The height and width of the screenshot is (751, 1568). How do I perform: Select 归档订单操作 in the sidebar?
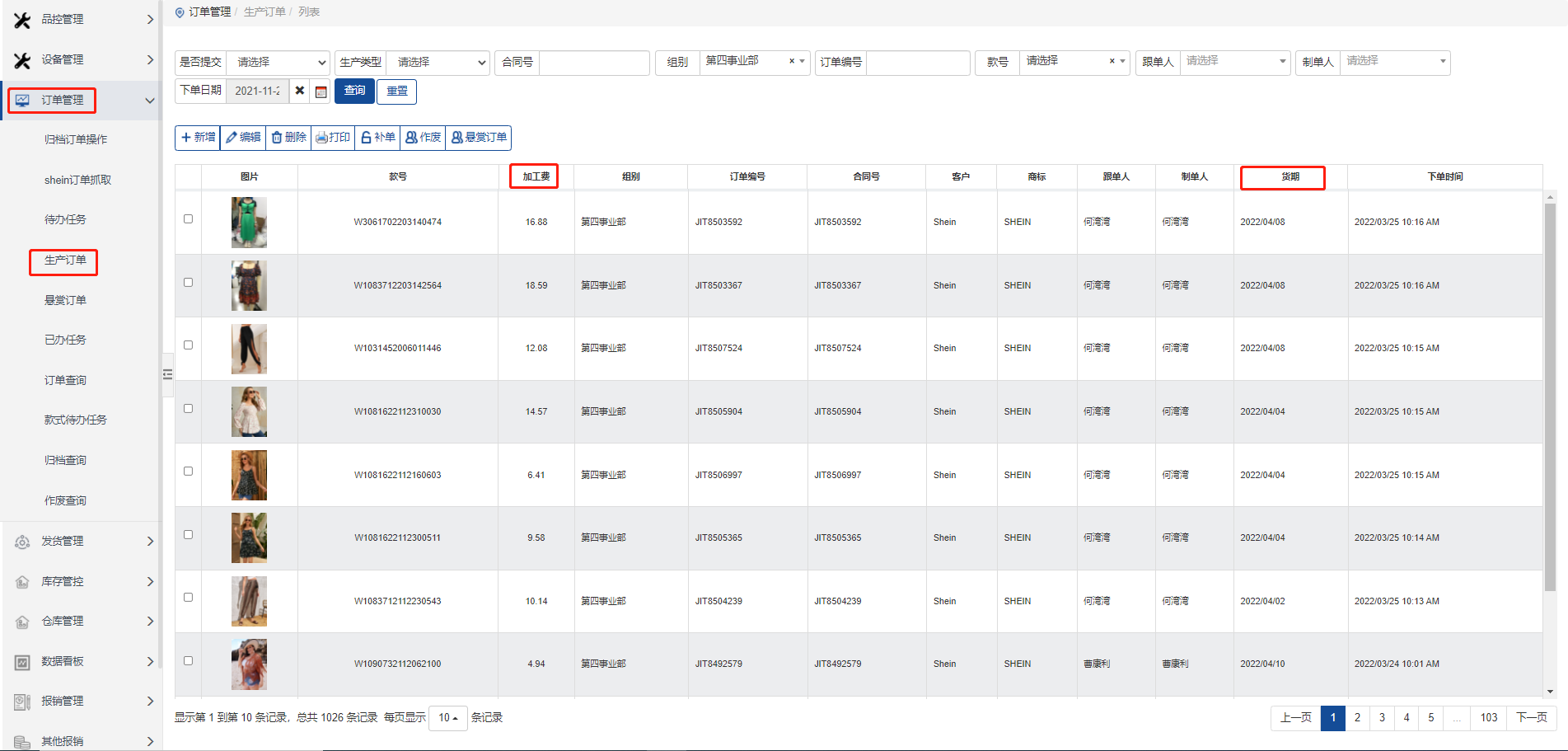76,139
